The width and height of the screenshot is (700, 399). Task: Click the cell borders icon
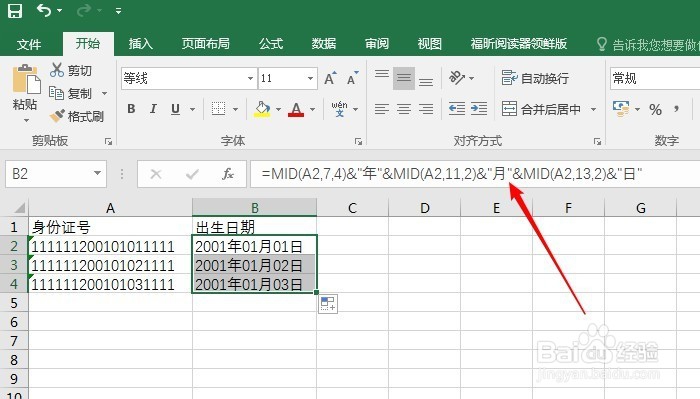coord(218,108)
